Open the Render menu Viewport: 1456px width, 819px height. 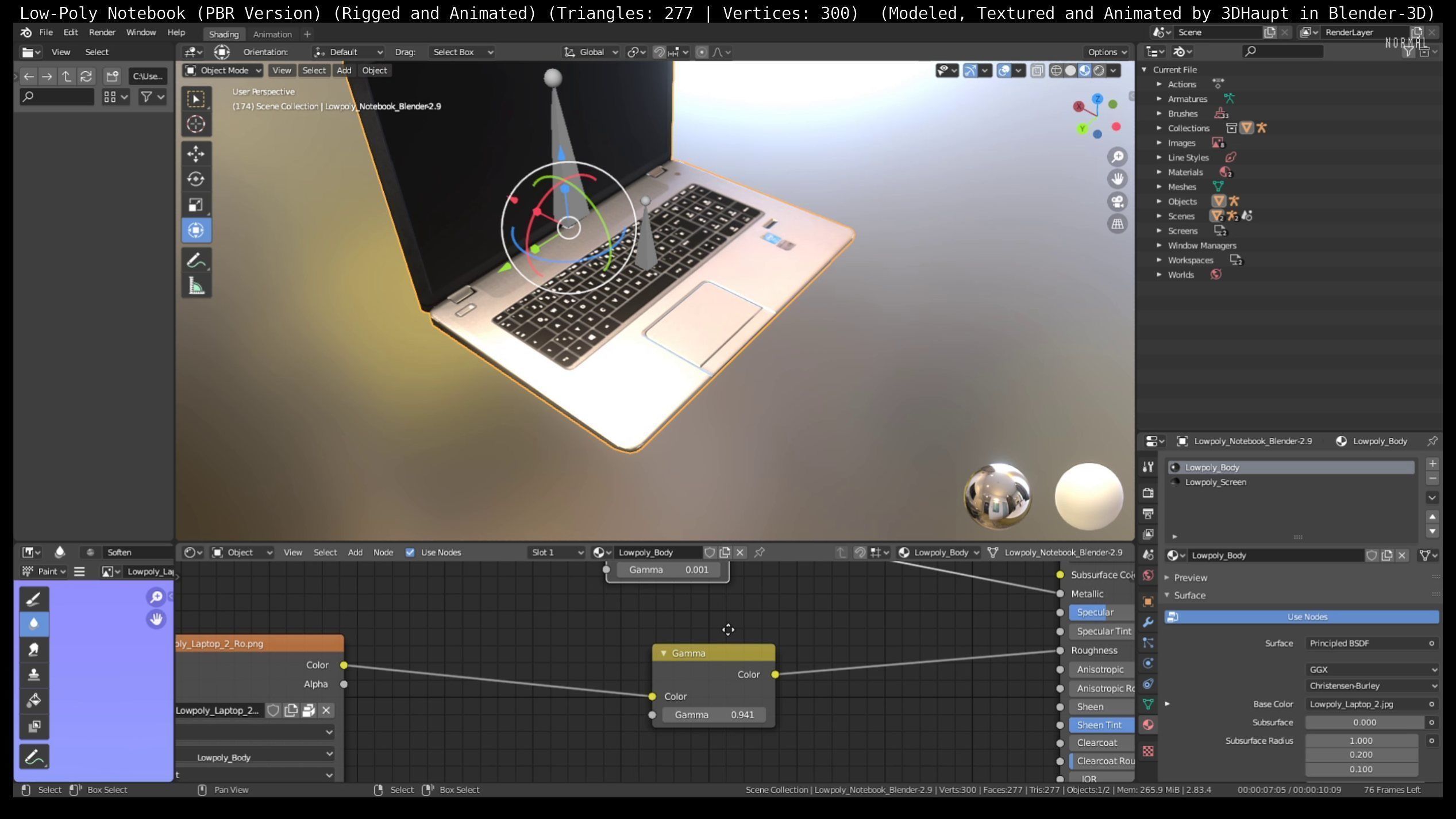(102, 32)
